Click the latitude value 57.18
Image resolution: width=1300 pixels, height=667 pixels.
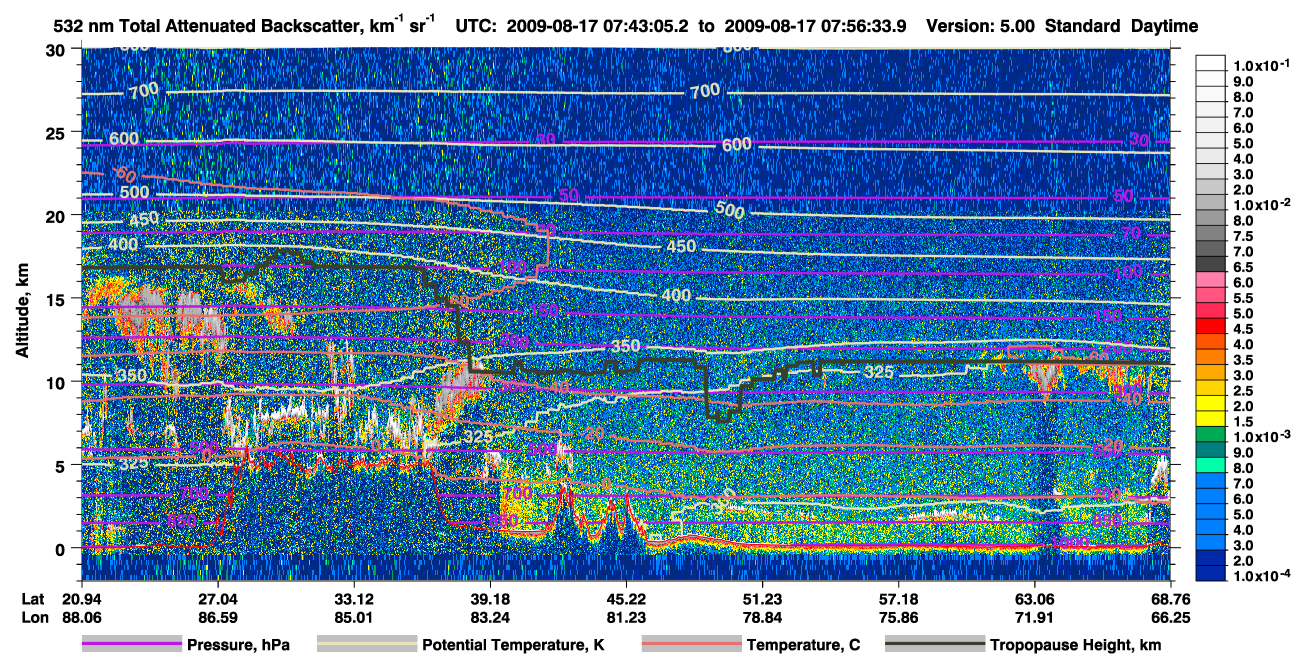pos(898,599)
